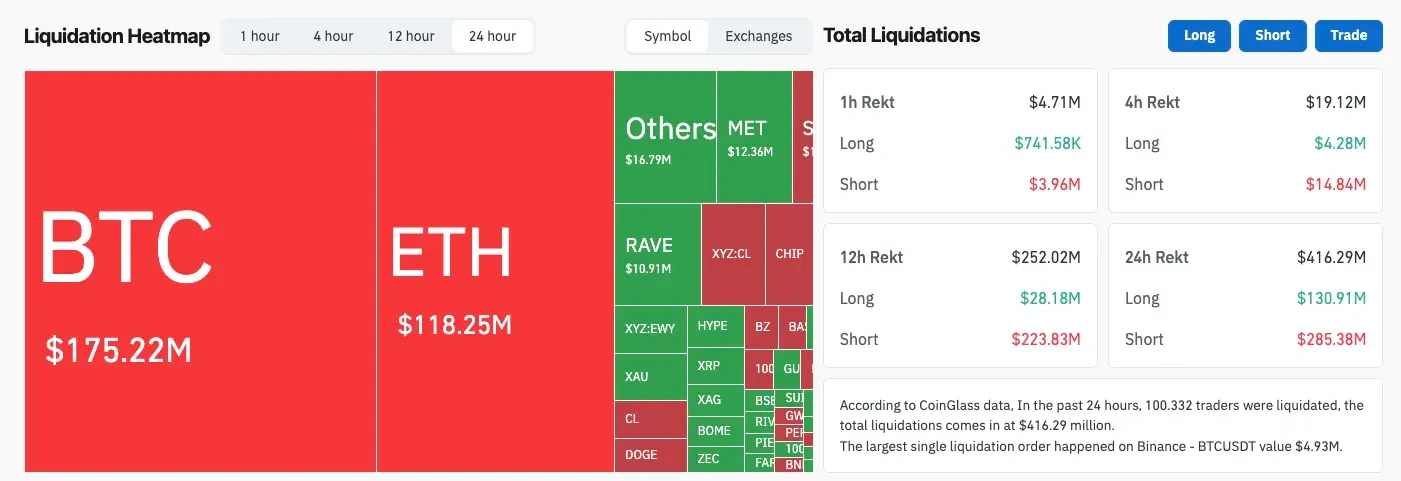Open the Trade button
Viewport: 1401px width, 481px height.
[1348, 35]
